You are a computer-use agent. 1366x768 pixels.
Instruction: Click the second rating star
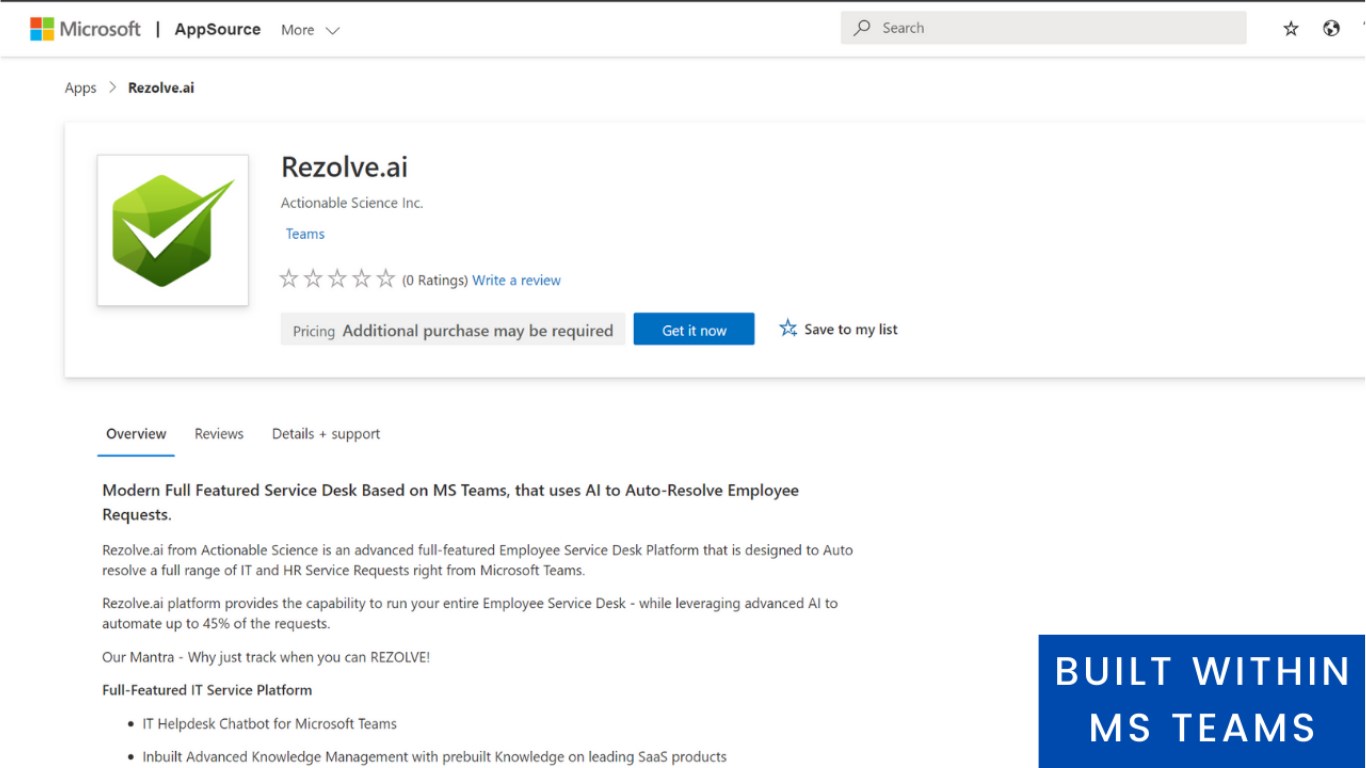pyautogui.click(x=313, y=279)
